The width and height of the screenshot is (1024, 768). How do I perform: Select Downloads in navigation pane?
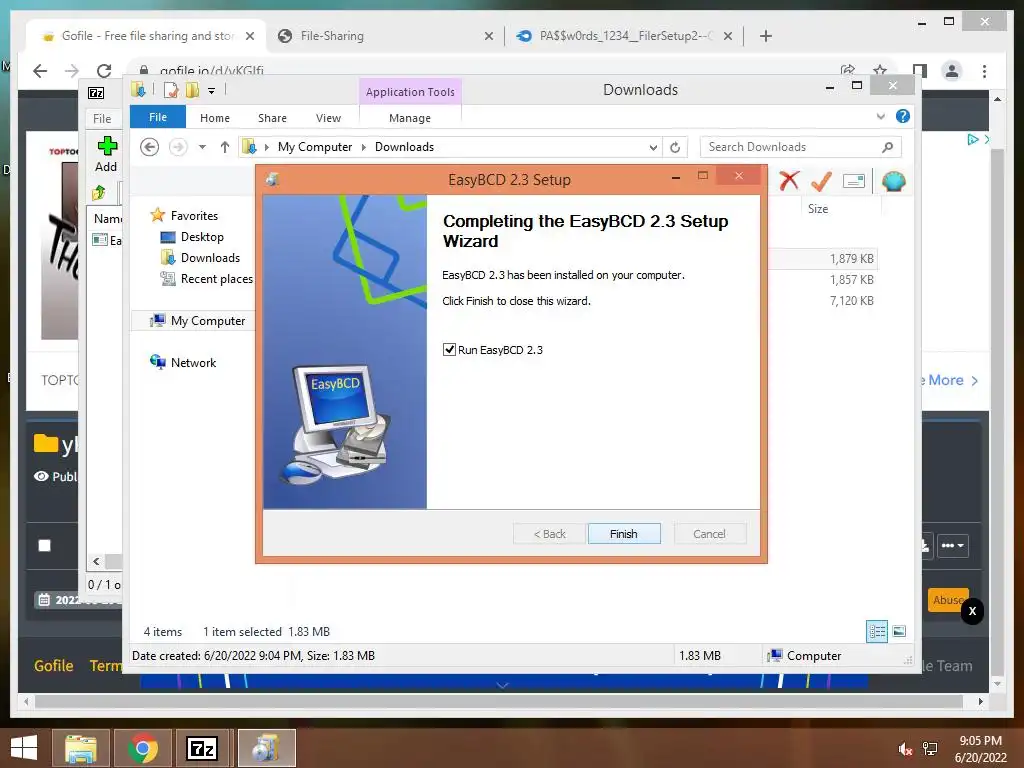point(210,257)
